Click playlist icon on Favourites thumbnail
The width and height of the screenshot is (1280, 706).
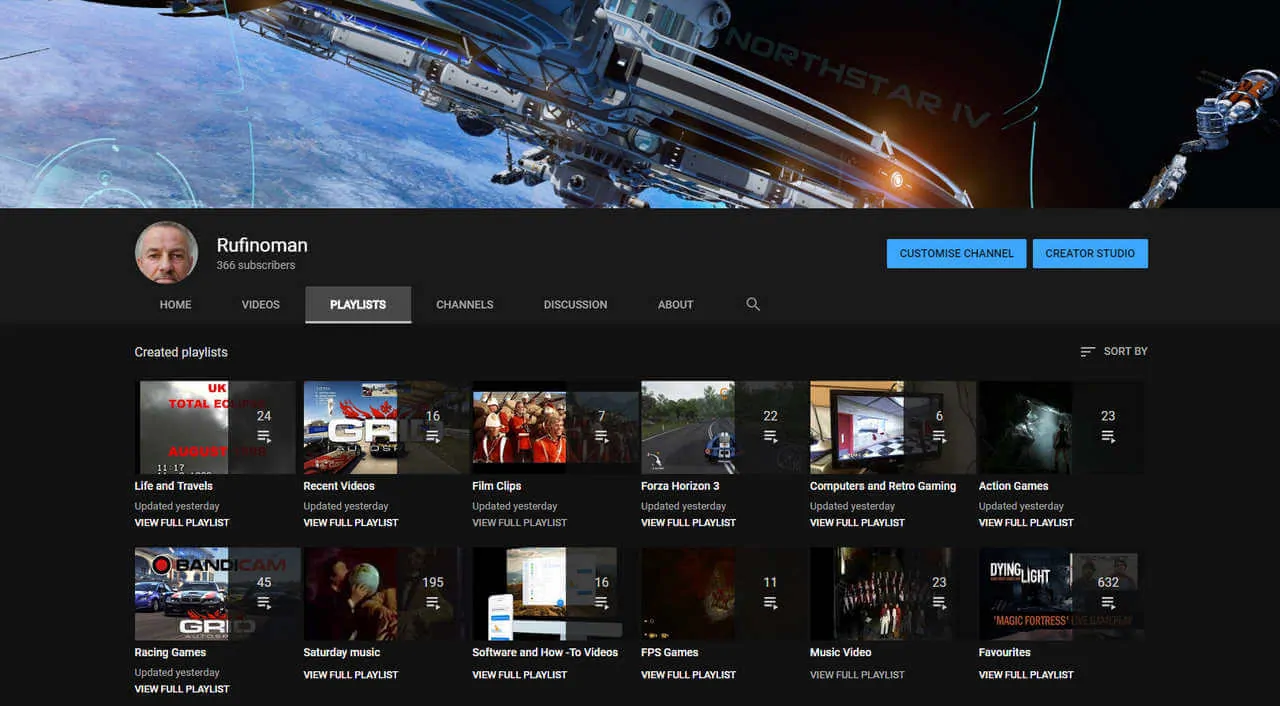point(1108,602)
